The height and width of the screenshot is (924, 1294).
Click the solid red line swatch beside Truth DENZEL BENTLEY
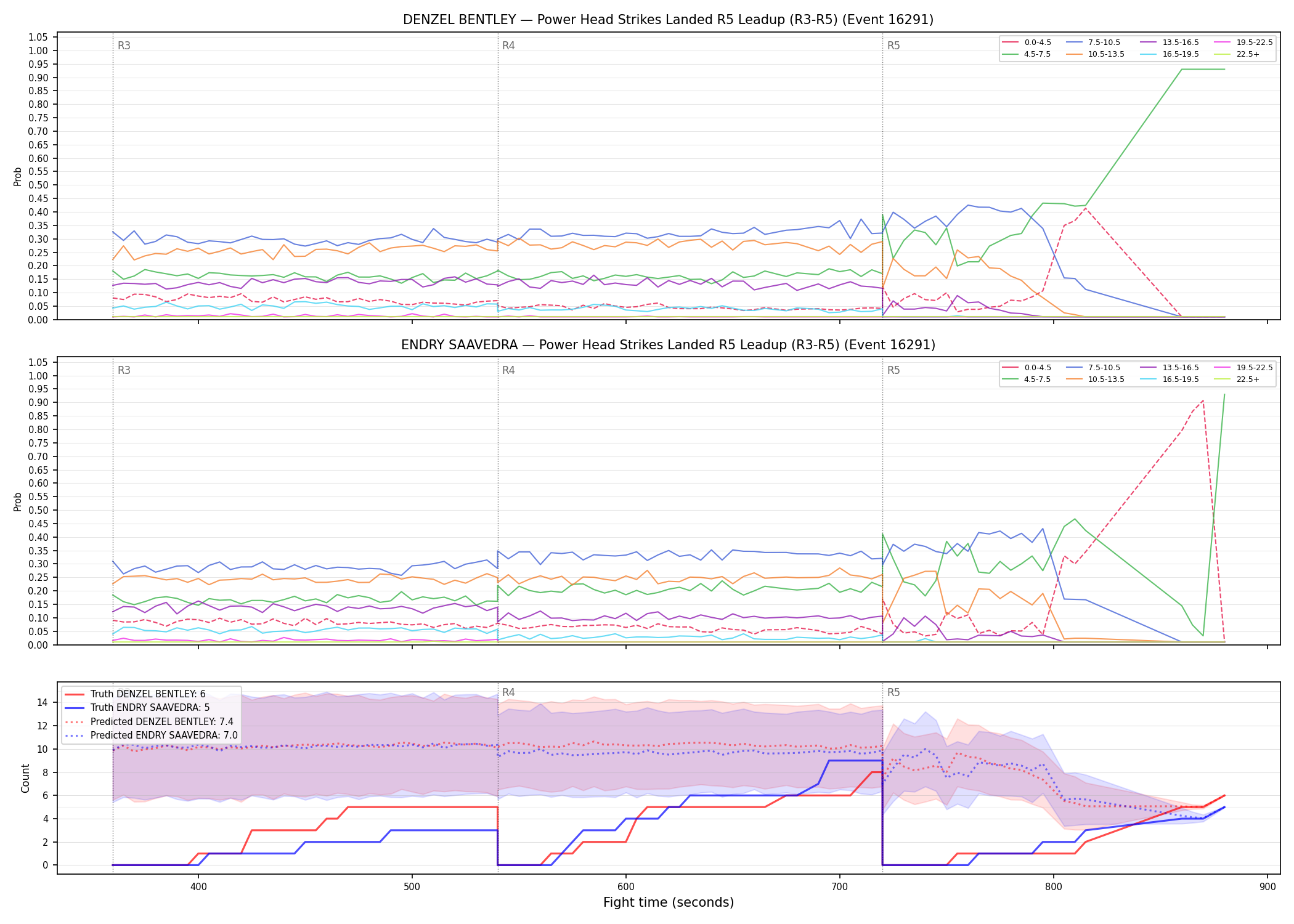tap(73, 694)
